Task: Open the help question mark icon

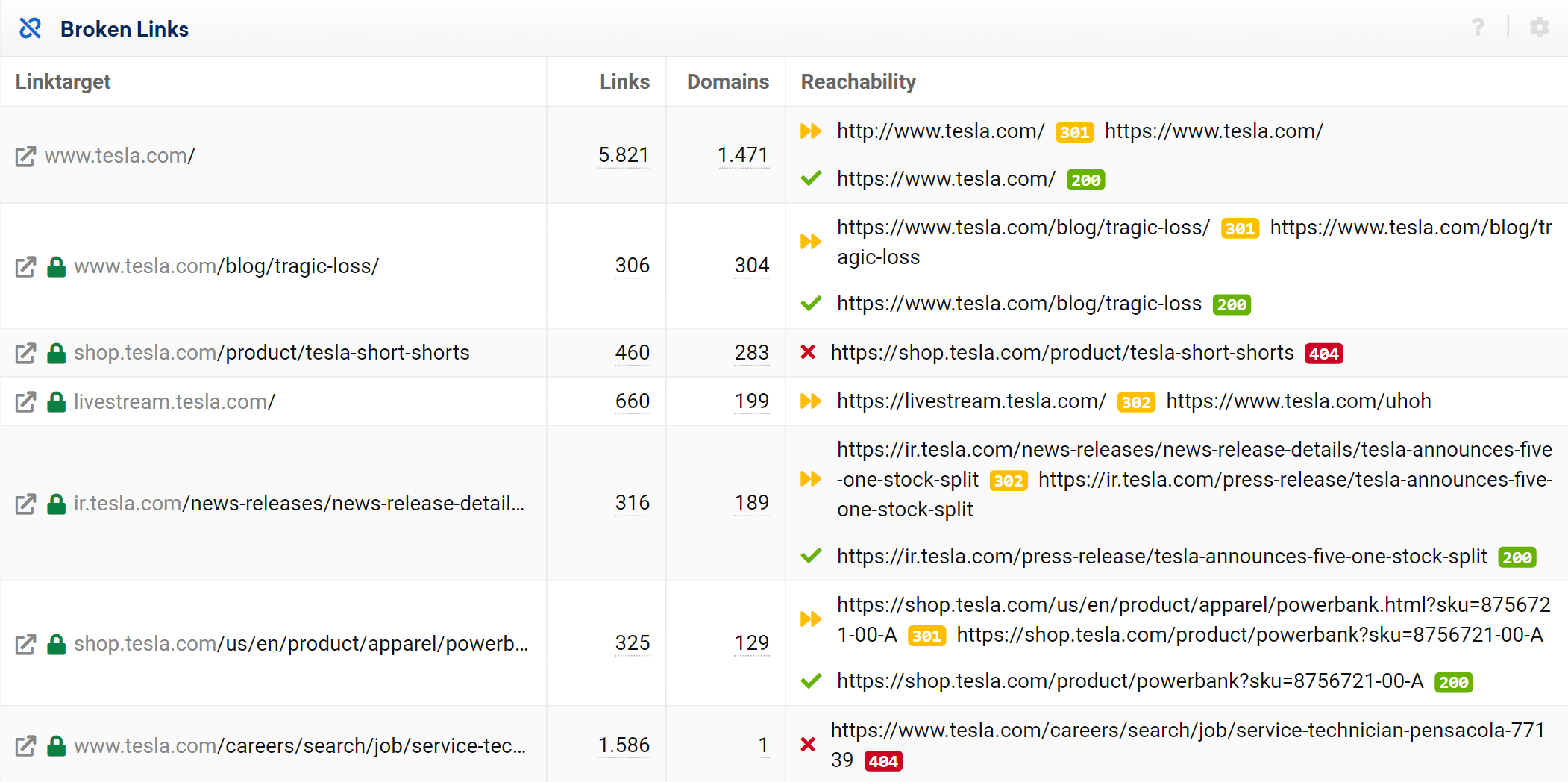Action: coord(1478,28)
